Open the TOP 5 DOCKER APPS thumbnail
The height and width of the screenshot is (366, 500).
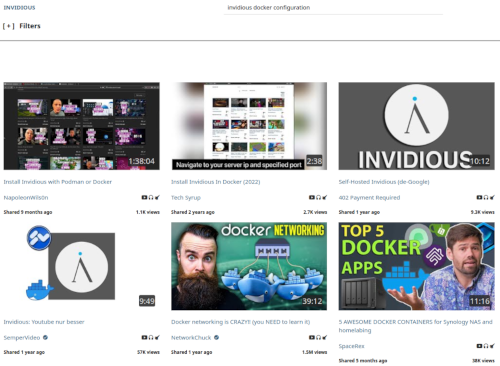pos(417,266)
